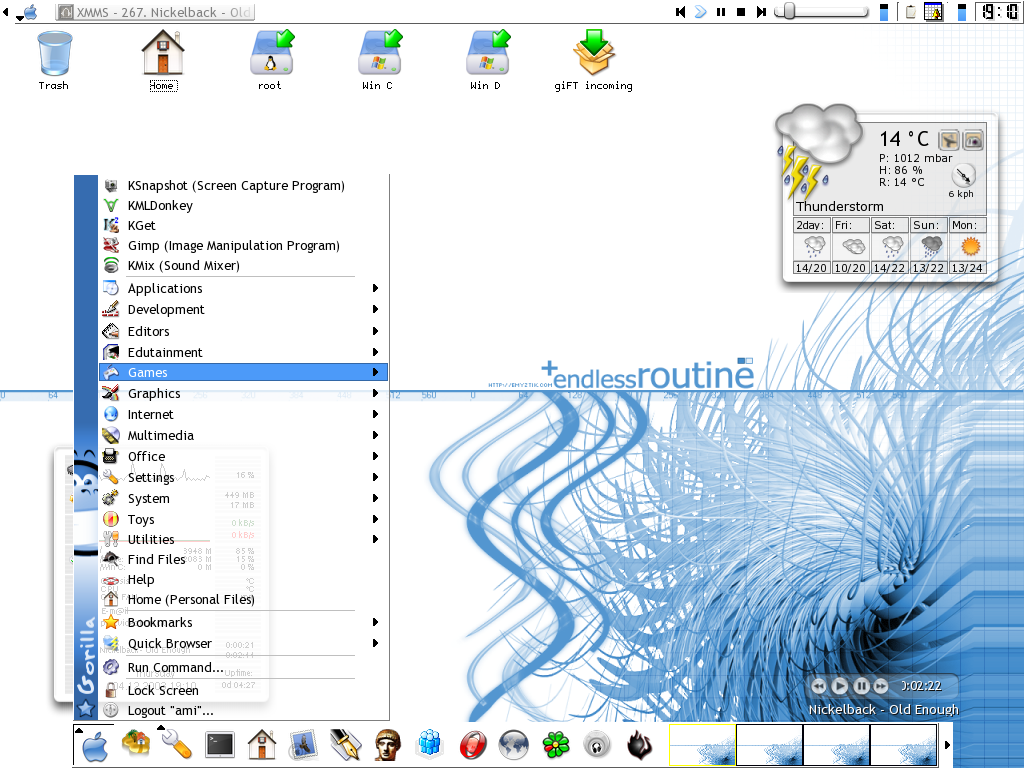Expand the Quick Browser submenu

click(x=243, y=643)
